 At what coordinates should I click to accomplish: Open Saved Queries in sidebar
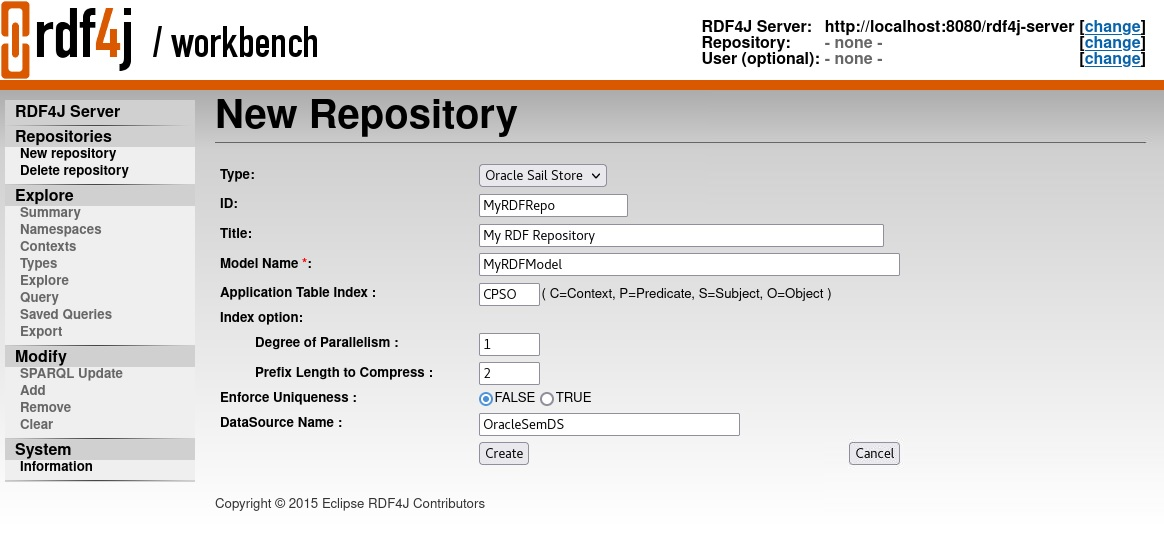[x=66, y=315]
